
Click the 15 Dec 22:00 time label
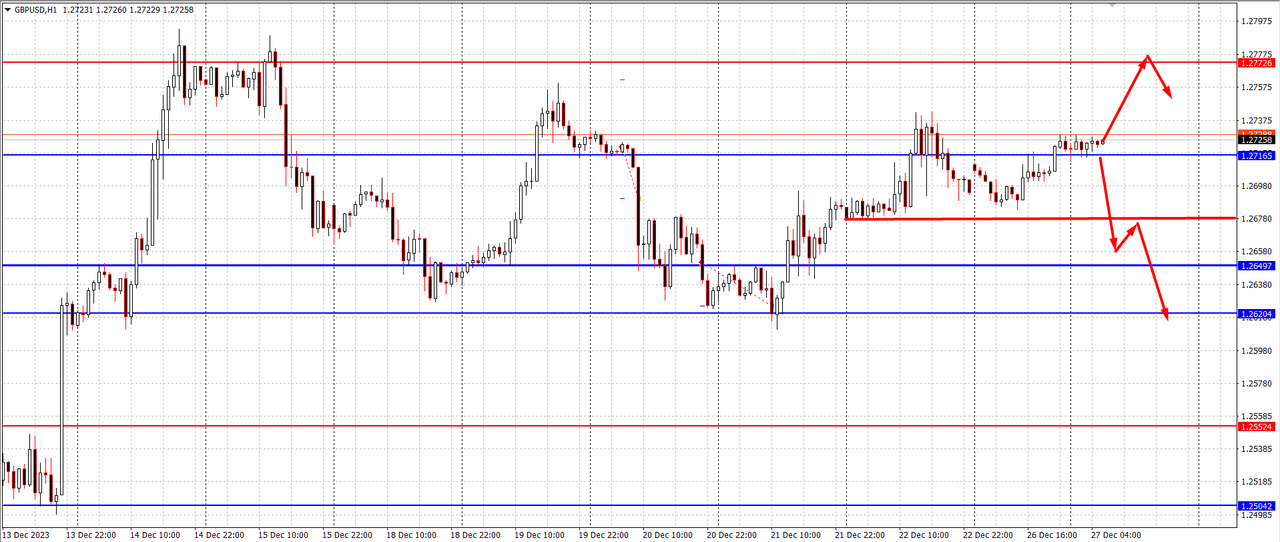click(x=347, y=535)
